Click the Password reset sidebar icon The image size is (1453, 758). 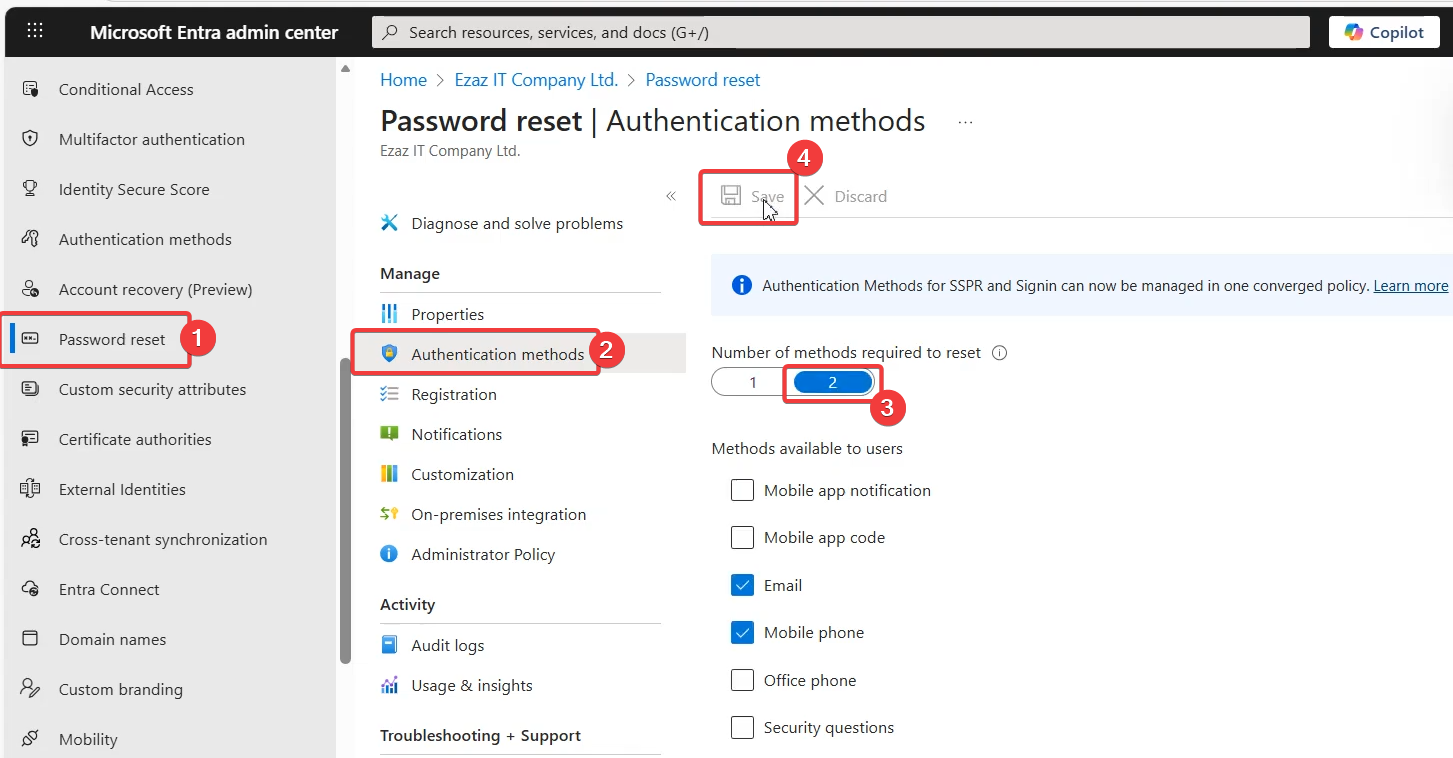[x=30, y=339]
